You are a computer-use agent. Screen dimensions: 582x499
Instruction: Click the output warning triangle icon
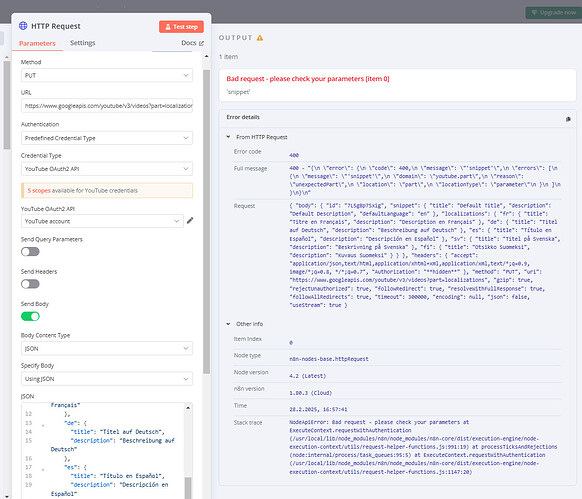coord(260,38)
